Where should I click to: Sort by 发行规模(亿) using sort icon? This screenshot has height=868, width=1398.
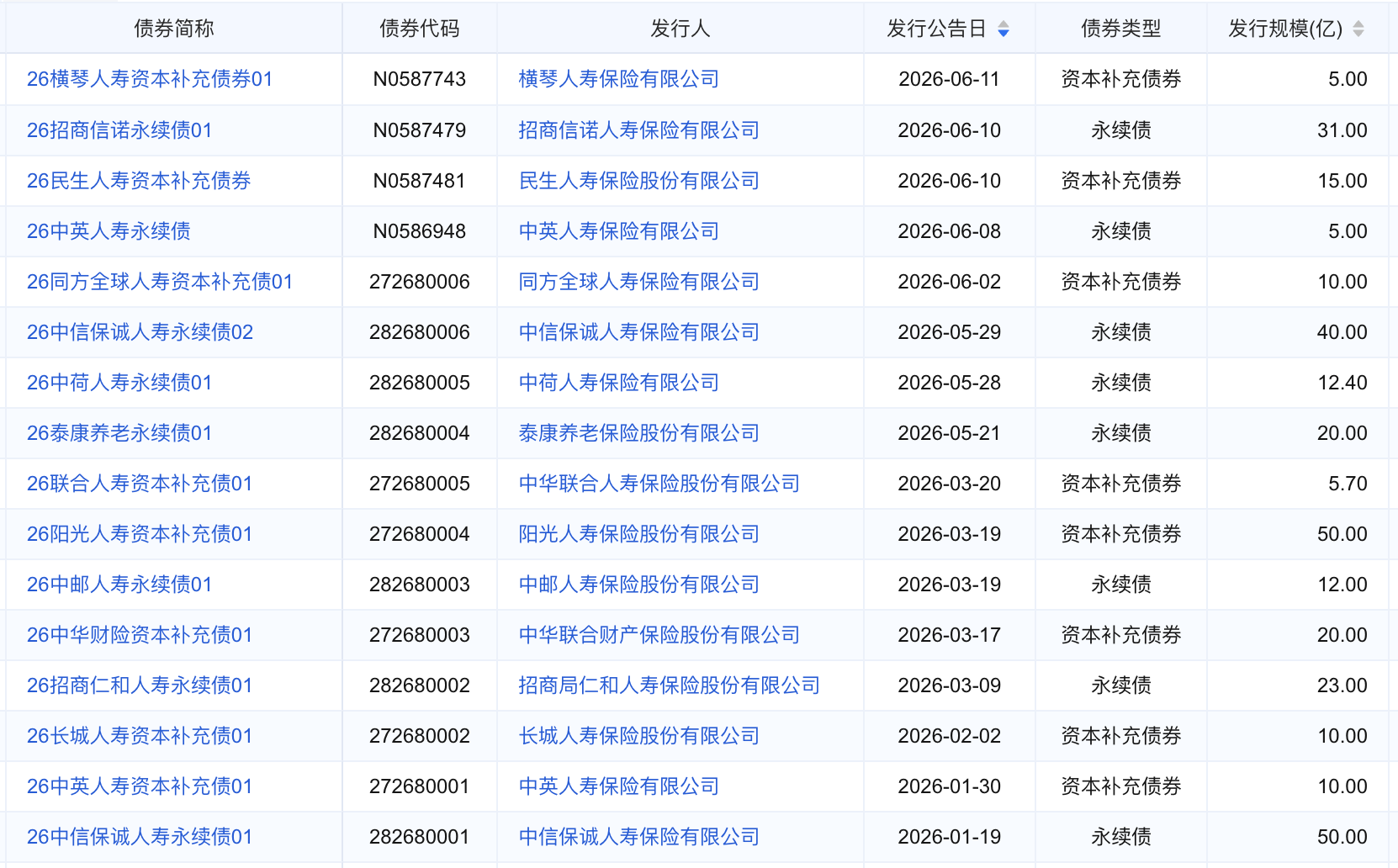[1358, 29]
